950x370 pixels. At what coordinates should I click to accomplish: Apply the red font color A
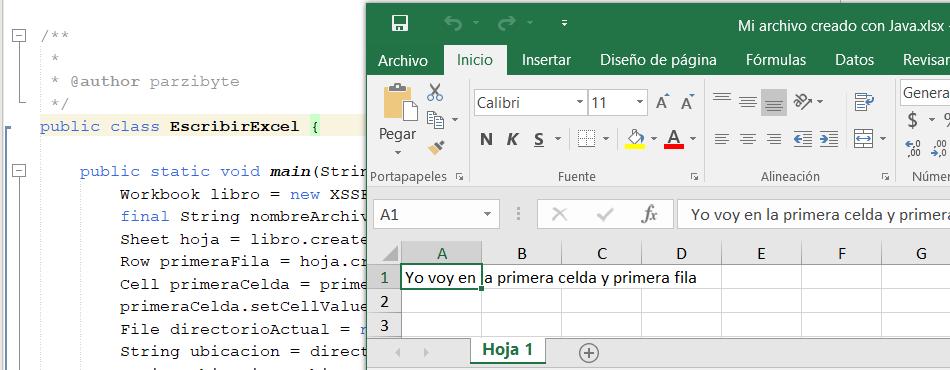click(674, 139)
